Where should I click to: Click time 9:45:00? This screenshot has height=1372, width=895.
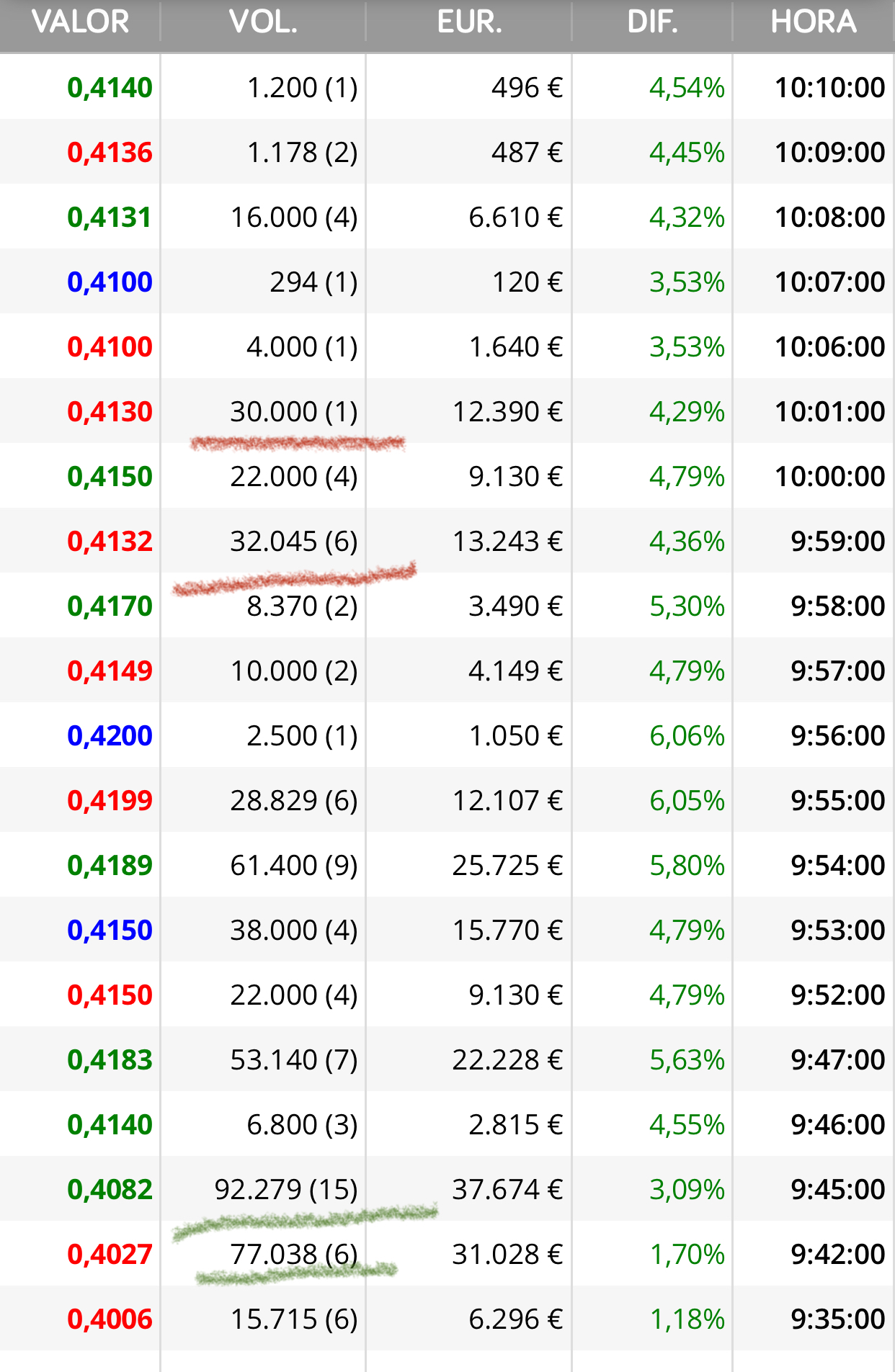point(837,1190)
